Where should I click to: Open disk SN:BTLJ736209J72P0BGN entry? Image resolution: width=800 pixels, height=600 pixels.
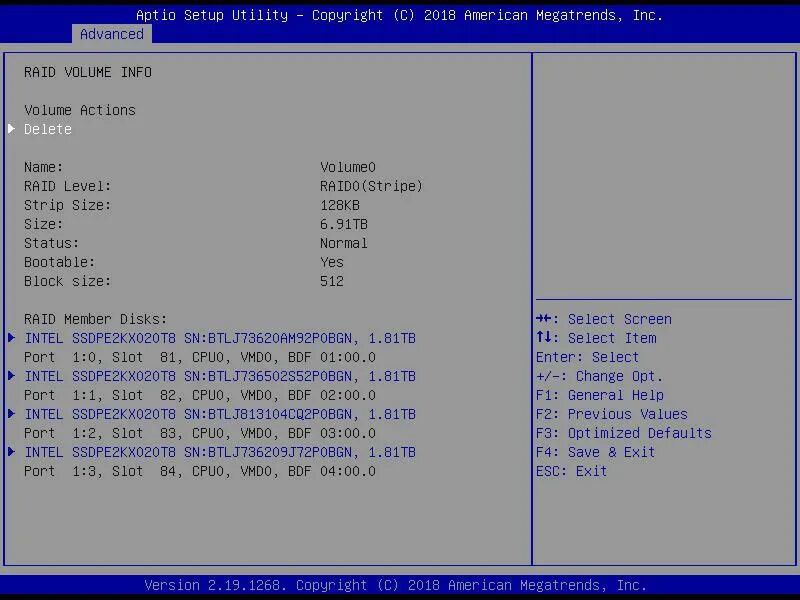pyautogui.click(x=220, y=453)
